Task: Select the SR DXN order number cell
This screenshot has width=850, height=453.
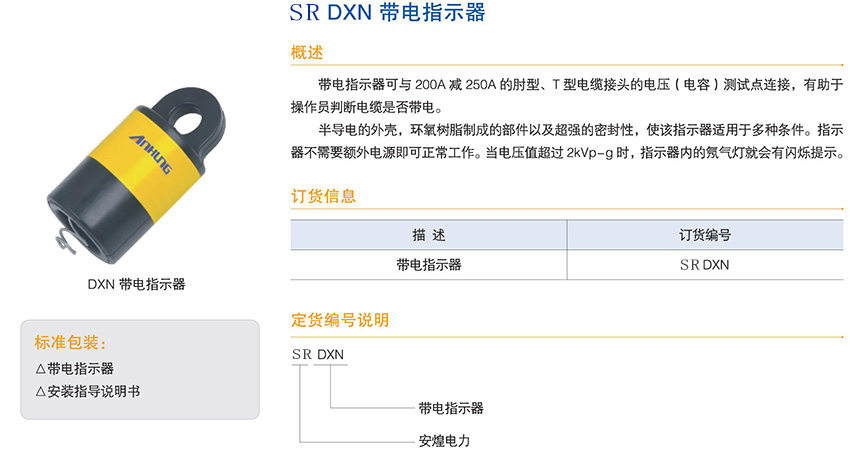Action: (705, 264)
